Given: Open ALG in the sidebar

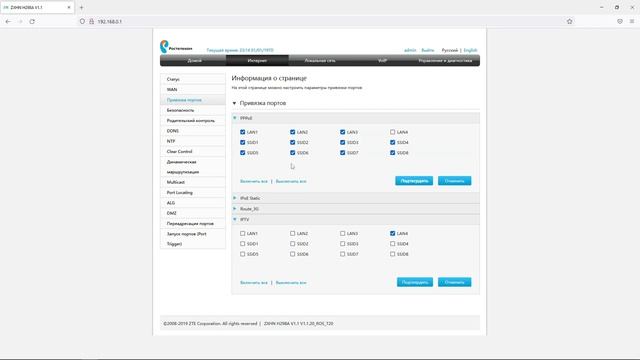Looking at the screenshot, I should pyautogui.click(x=193, y=203).
